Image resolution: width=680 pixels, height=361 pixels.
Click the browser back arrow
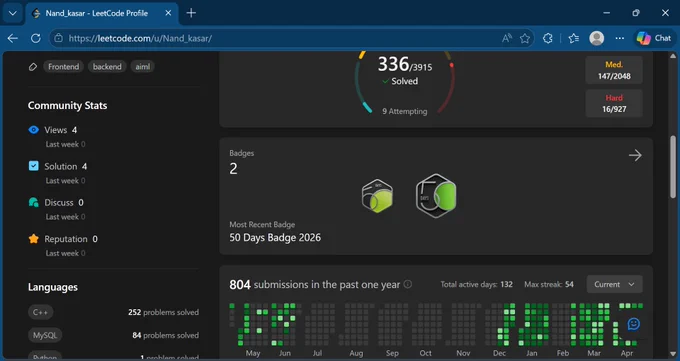click(x=13, y=38)
